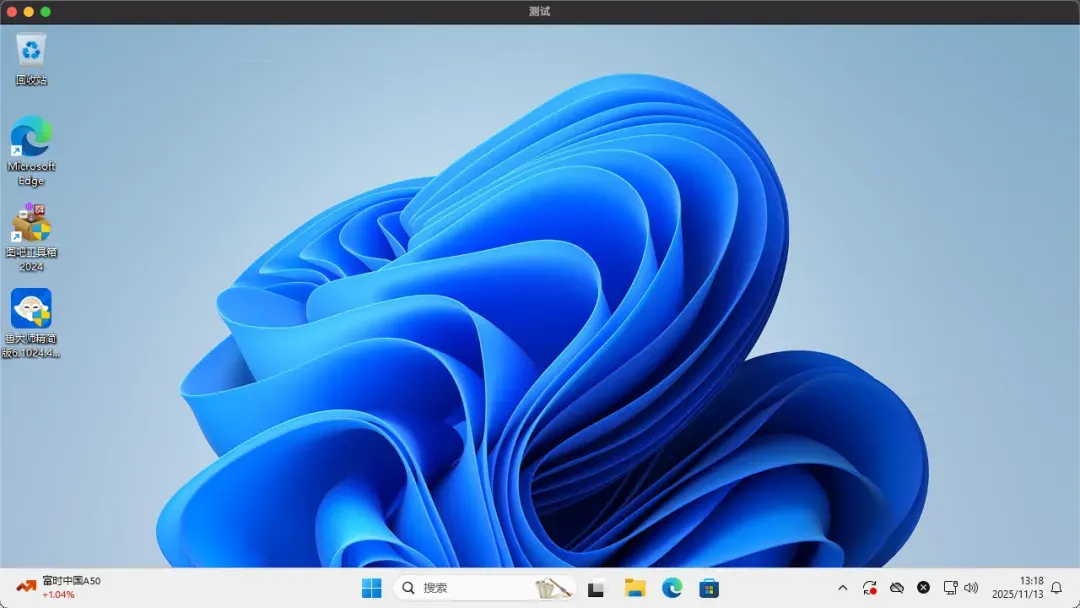This screenshot has height=608, width=1080.
Task: Open Microsoft Edge from the taskbar
Action: tap(672, 588)
